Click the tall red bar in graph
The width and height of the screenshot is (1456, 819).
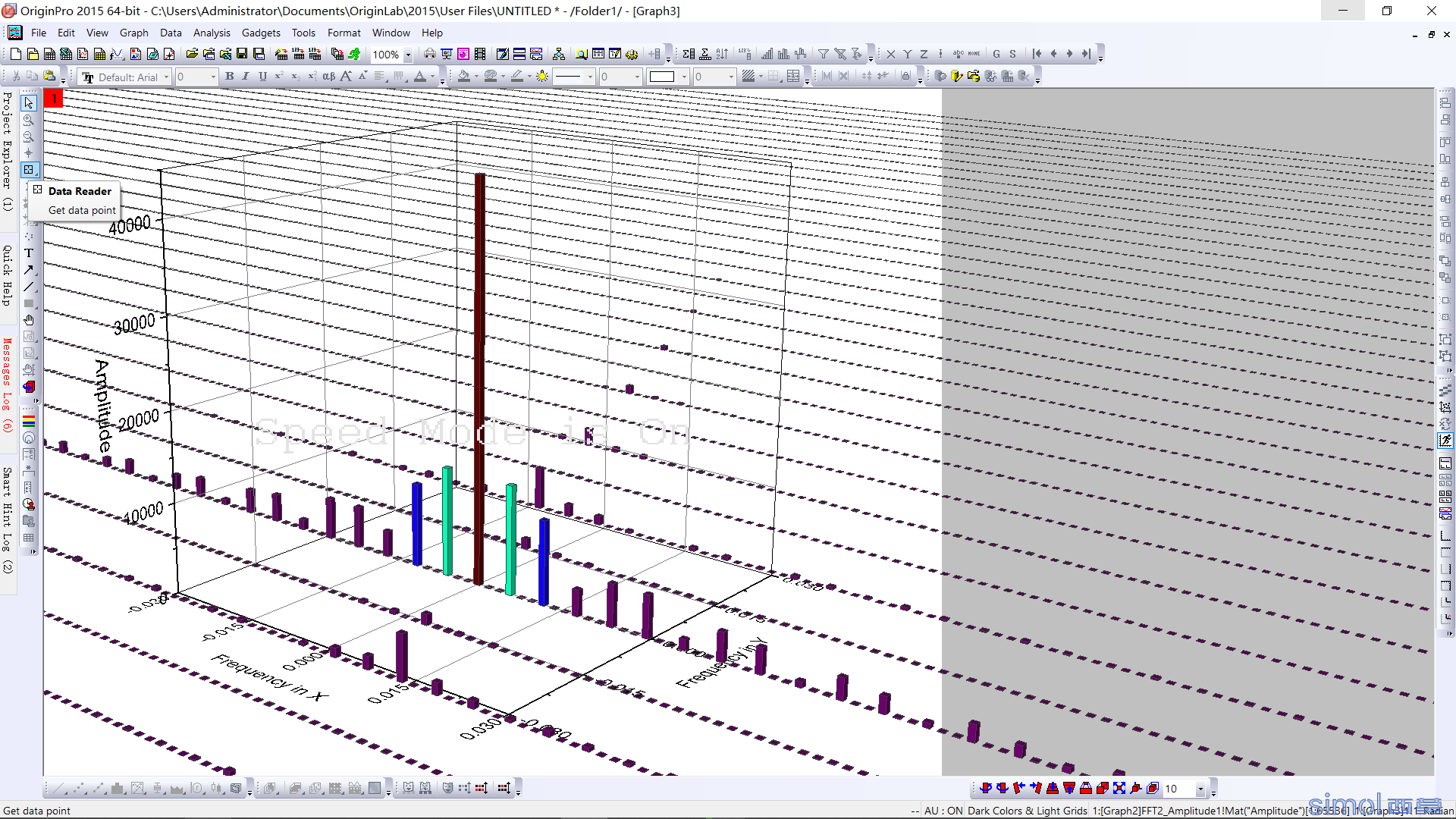pyautogui.click(x=480, y=378)
